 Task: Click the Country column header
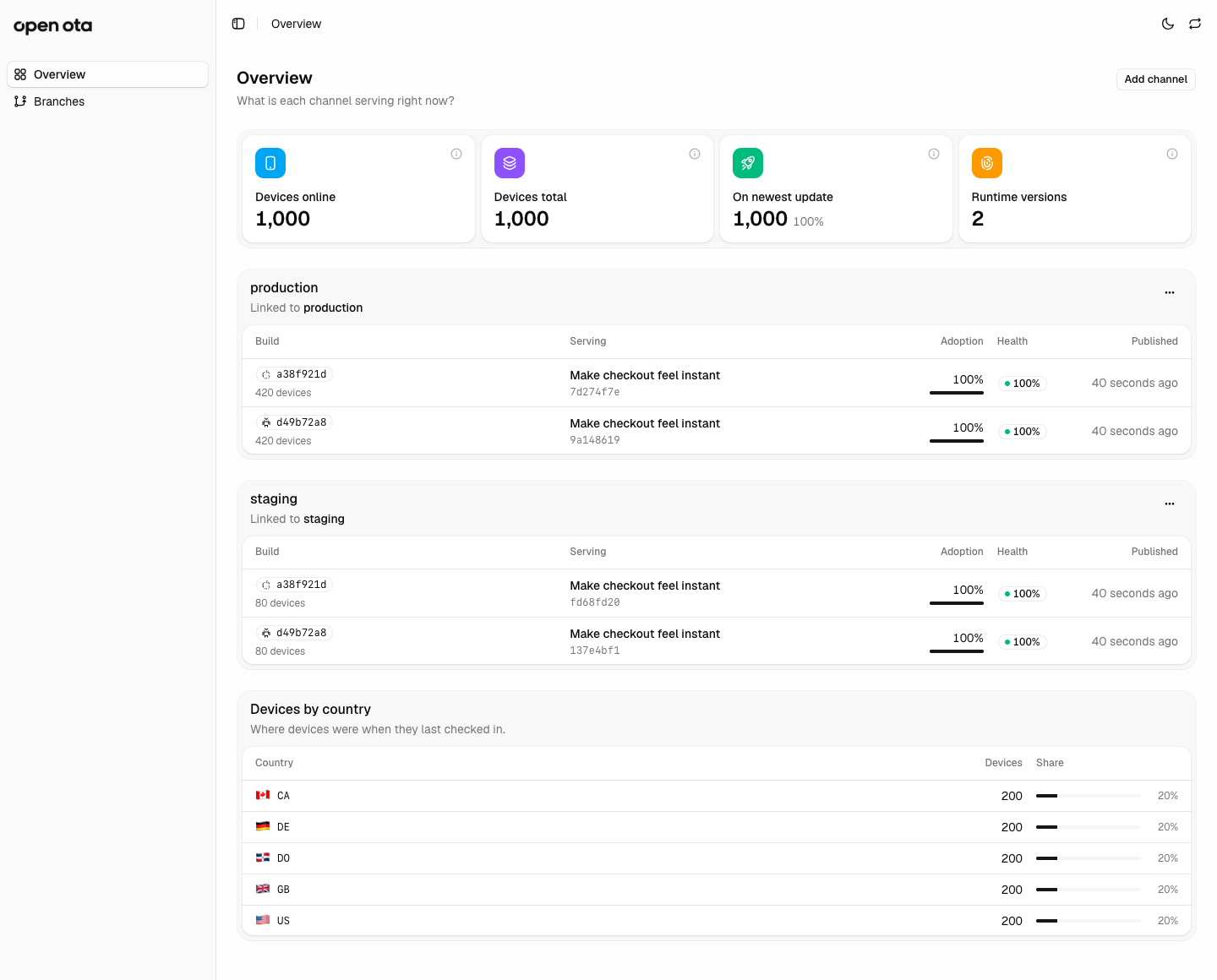coord(274,763)
